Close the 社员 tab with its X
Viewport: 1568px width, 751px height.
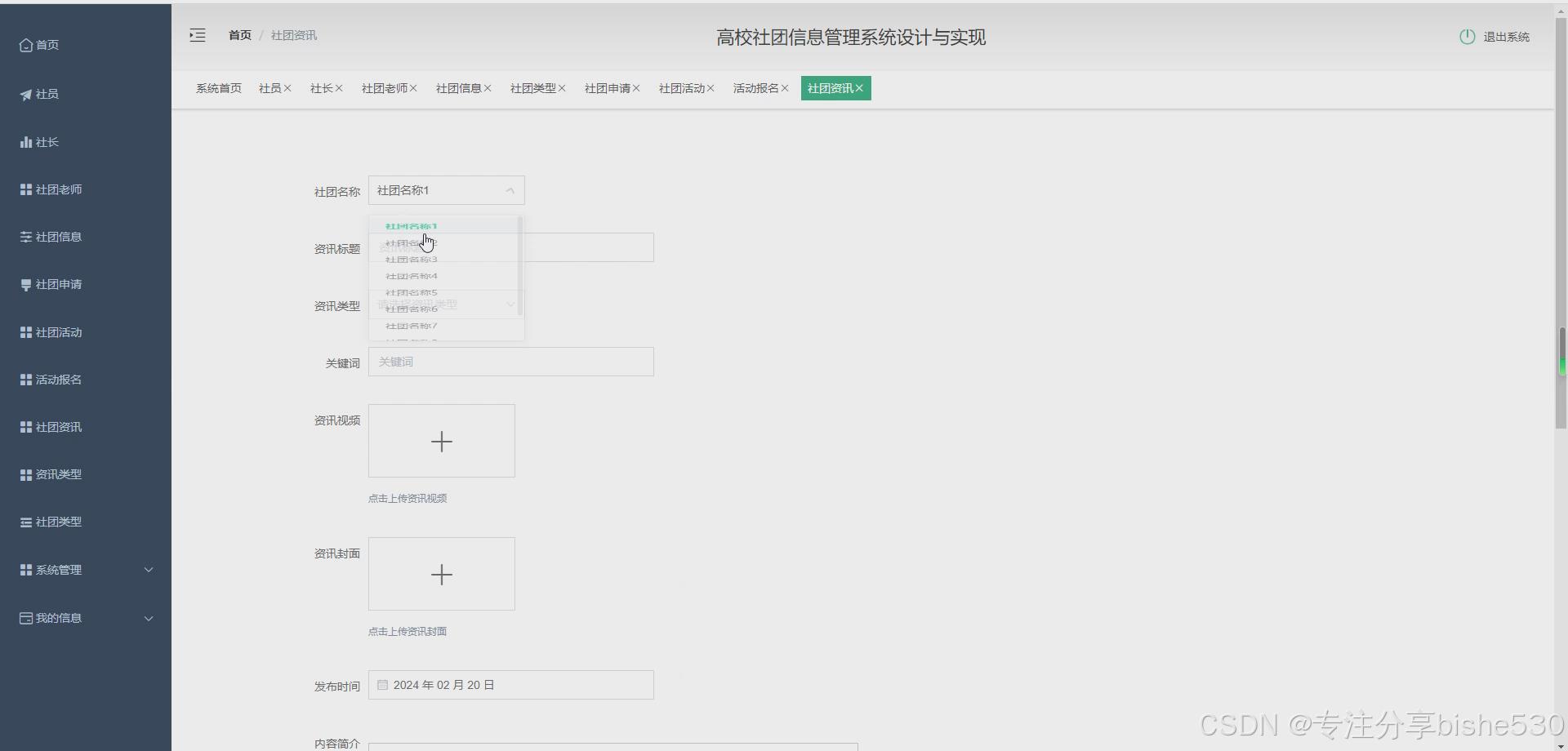click(x=287, y=88)
